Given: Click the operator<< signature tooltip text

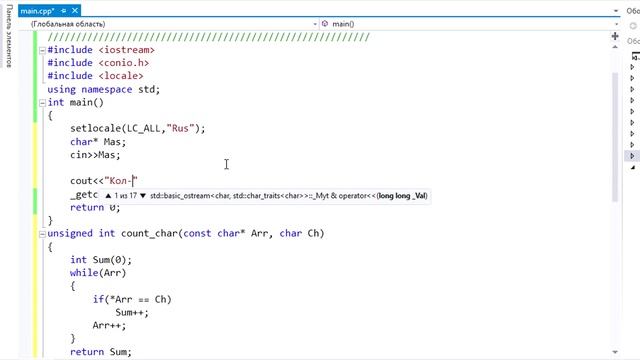Looking at the screenshot, I should (x=289, y=196).
